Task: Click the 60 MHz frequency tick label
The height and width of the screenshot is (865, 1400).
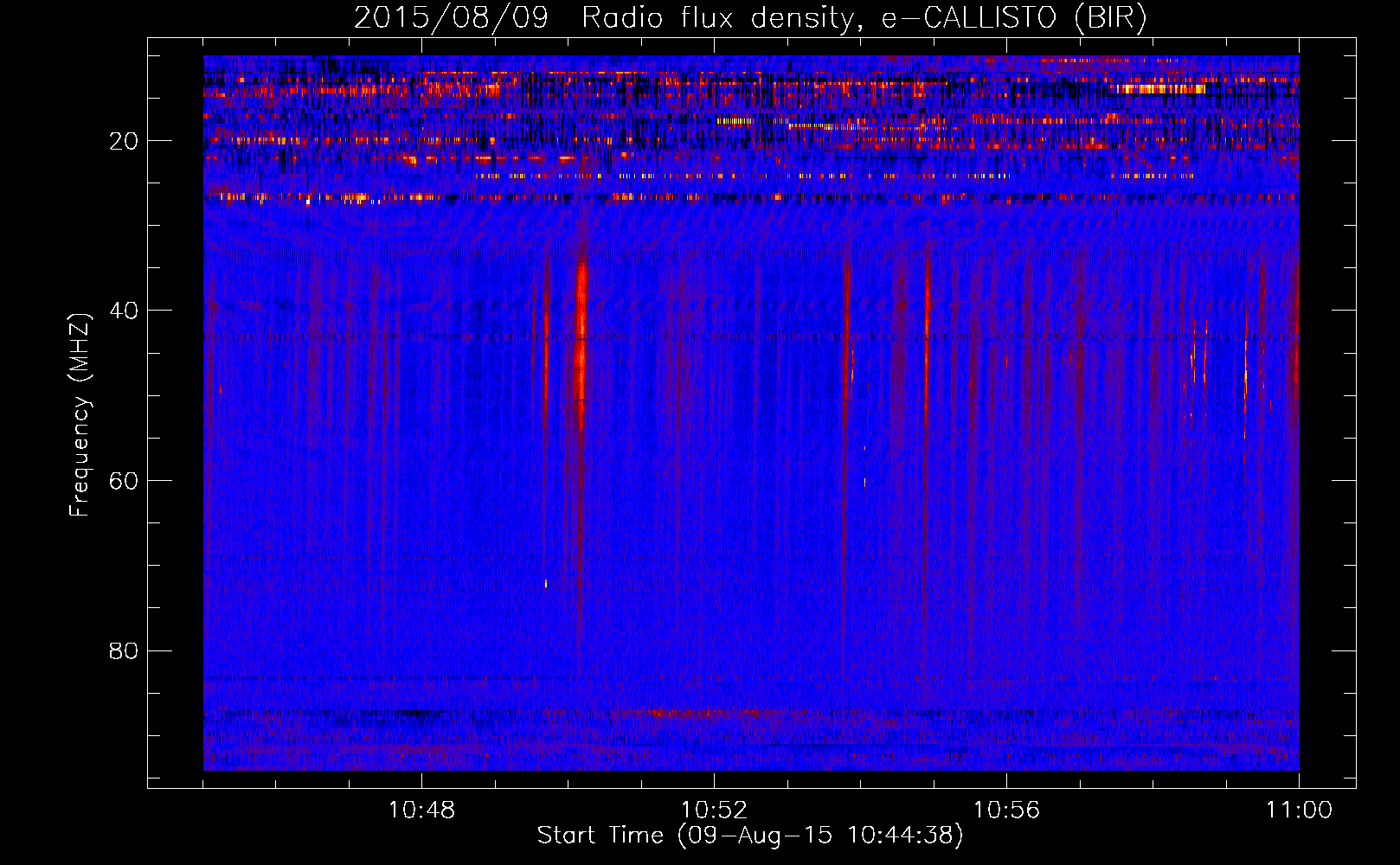Action: click(x=123, y=481)
